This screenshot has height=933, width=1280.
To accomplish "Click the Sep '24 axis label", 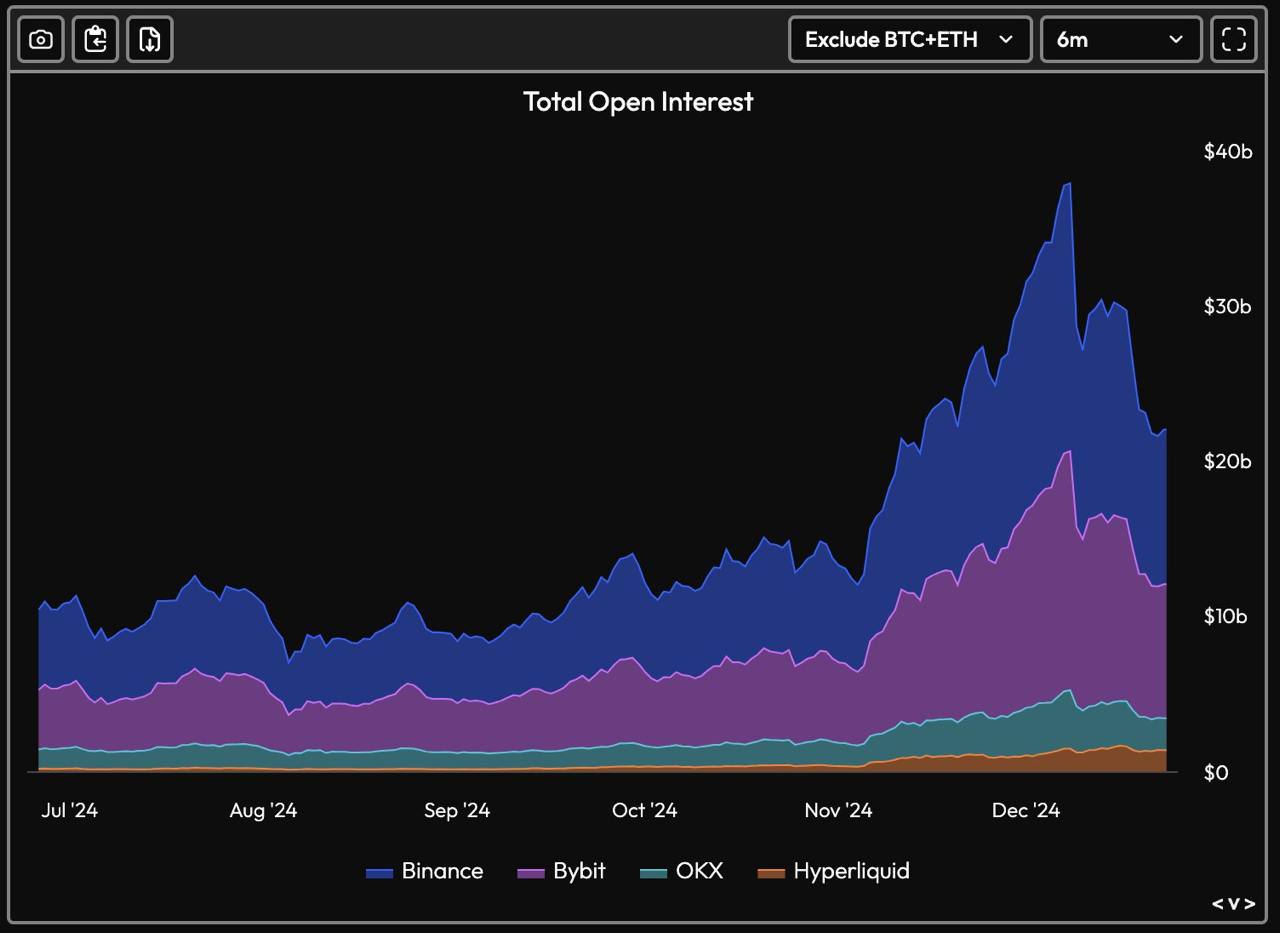I will (x=457, y=810).
